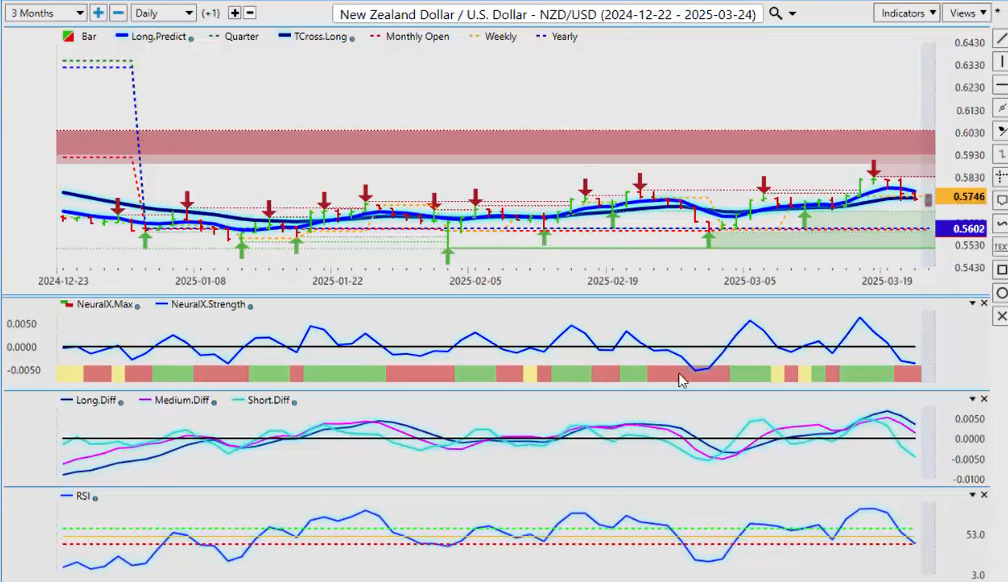The height and width of the screenshot is (582, 1008).
Task: Click the magnifier symbol search icon
Action: 777,13
